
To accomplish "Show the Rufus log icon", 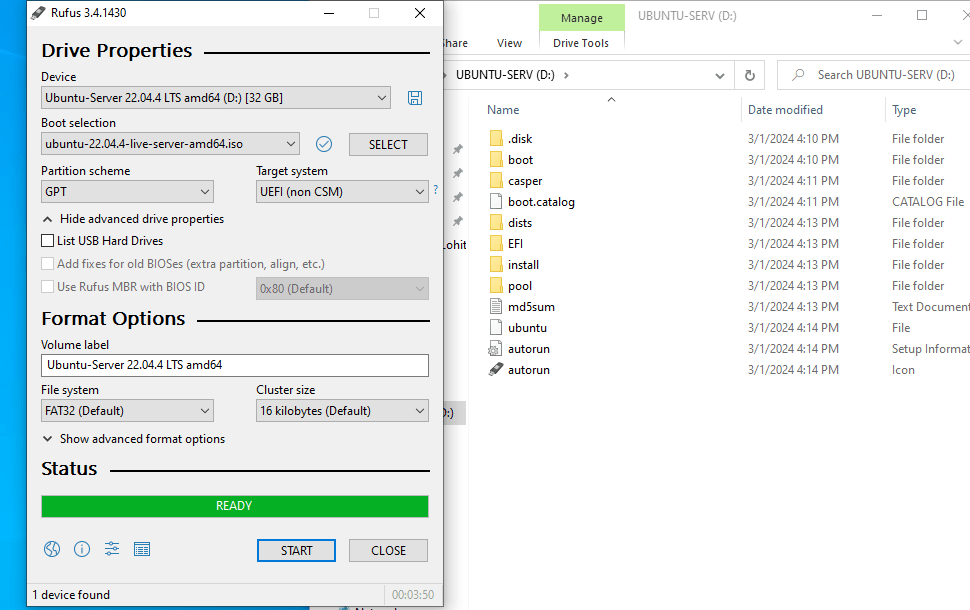I will (x=142, y=549).
